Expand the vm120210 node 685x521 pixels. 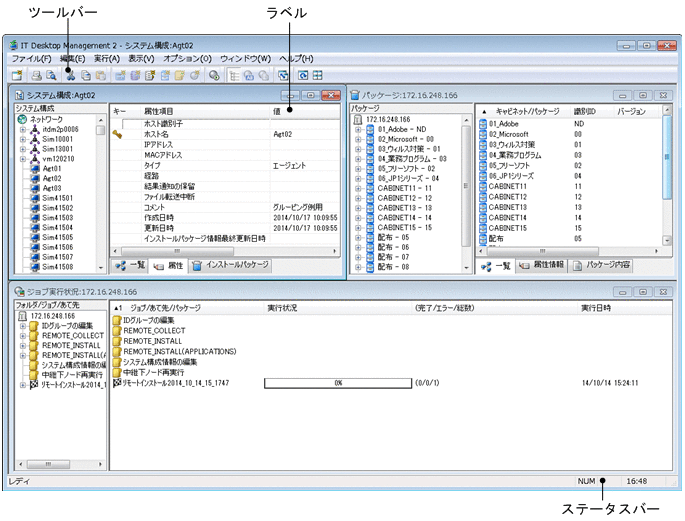pos(23,159)
